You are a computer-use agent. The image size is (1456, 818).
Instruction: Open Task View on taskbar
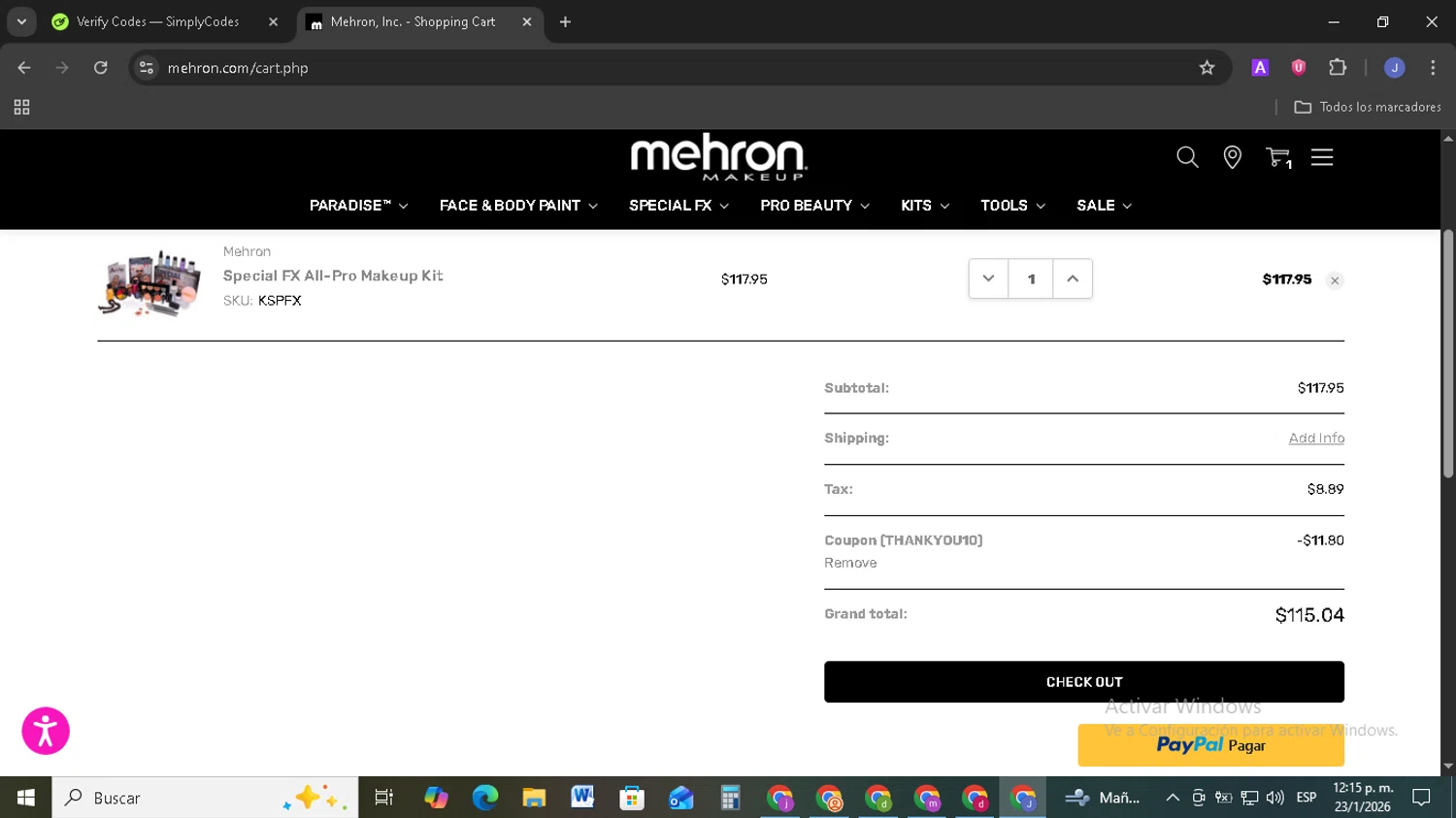click(384, 798)
